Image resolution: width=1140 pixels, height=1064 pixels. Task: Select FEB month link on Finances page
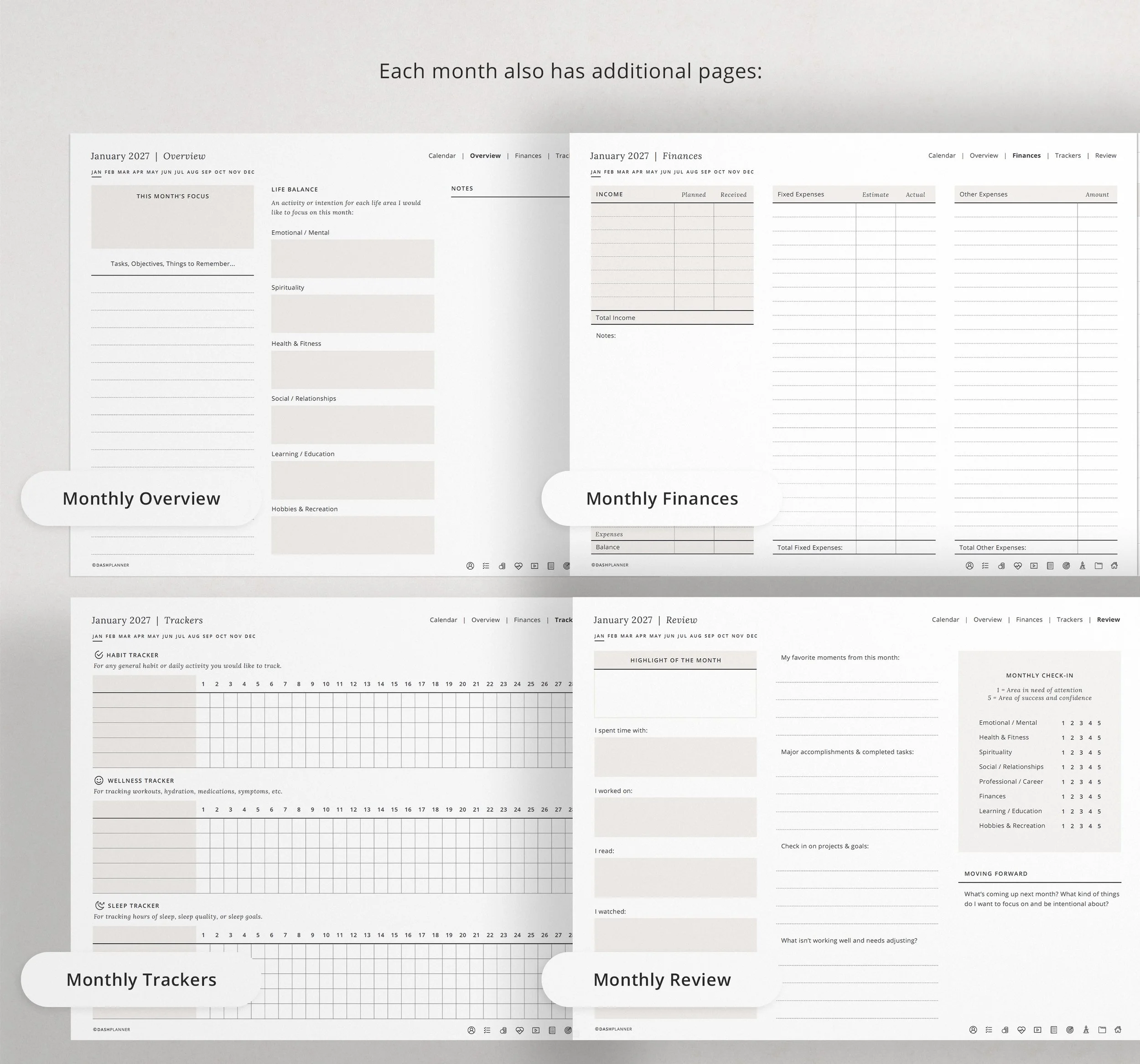[x=609, y=172]
